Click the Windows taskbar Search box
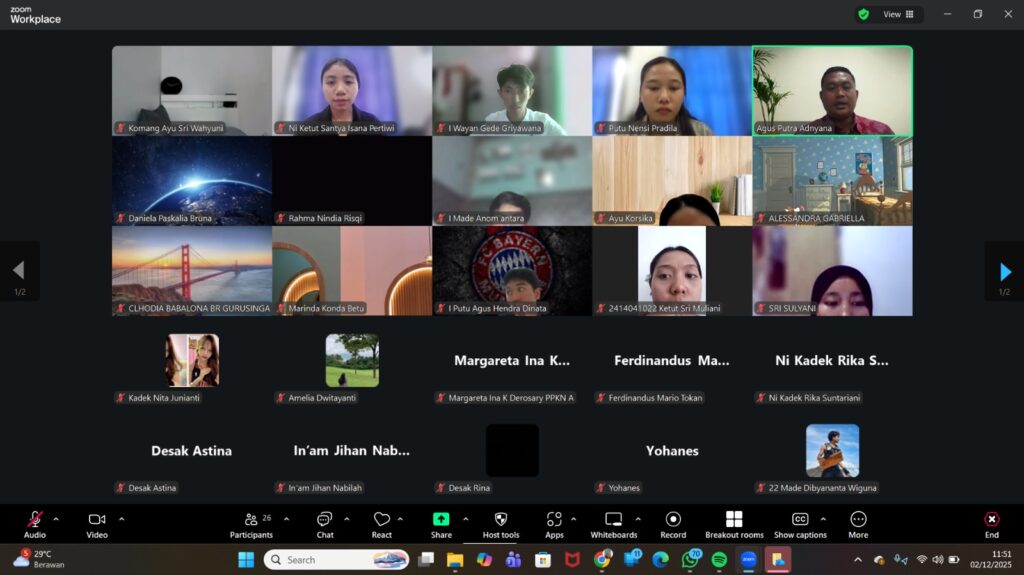This screenshot has height=575, width=1024. tap(336, 560)
